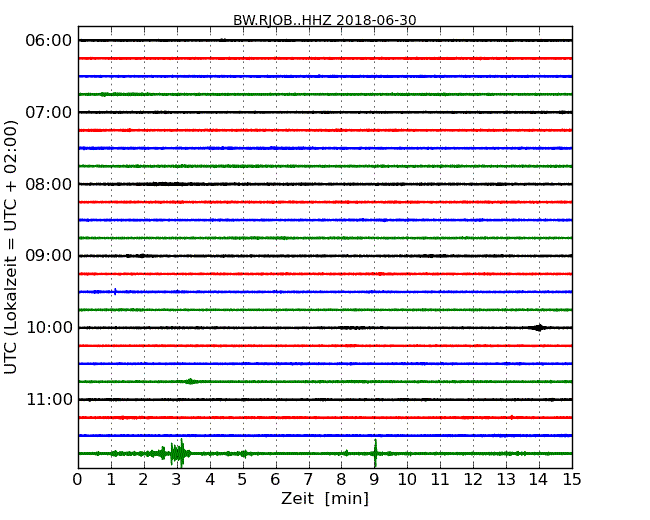This screenshot has height=520, width=650.
Task: Select the 08:00 time label
Action: pos(49,184)
